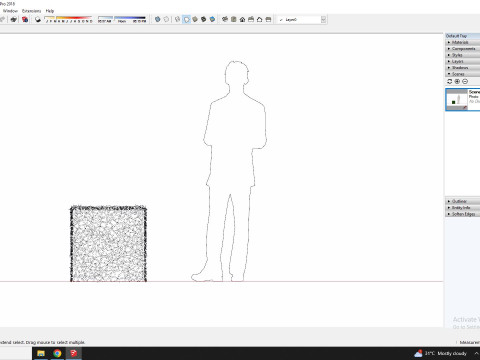Open the Extensions menu
Viewport: 480px width, 360px height.
point(32,11)
